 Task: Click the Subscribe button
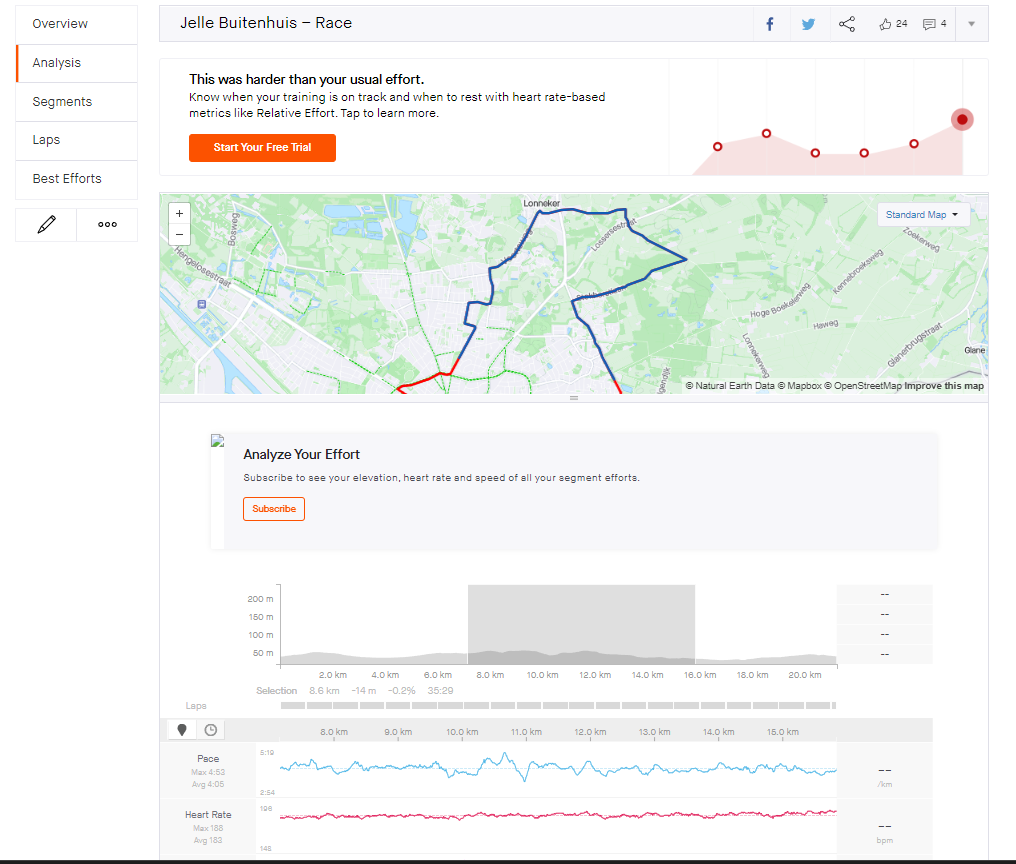tap(274, 509)
